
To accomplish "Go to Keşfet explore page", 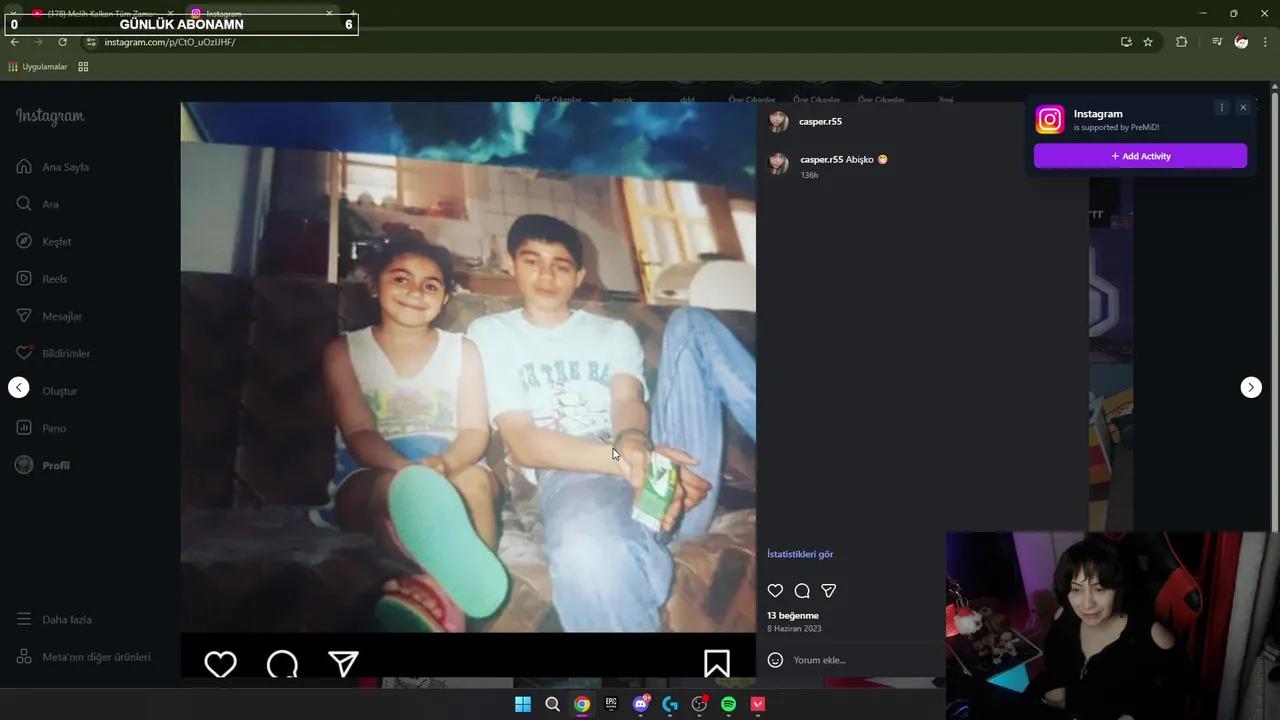I will pos(44,241).
